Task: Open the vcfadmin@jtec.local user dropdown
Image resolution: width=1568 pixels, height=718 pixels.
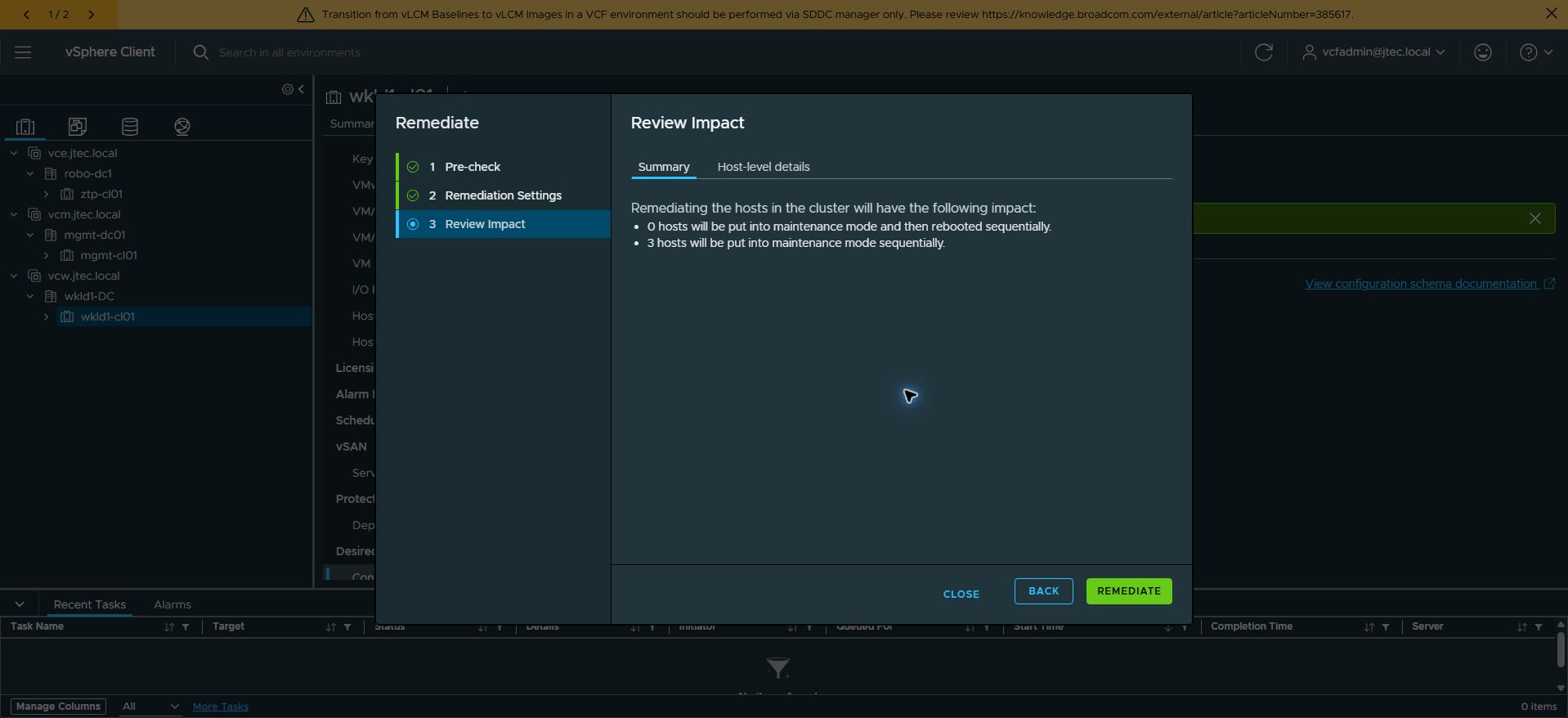Action: pyautogui.click(x=1373, y=52)
